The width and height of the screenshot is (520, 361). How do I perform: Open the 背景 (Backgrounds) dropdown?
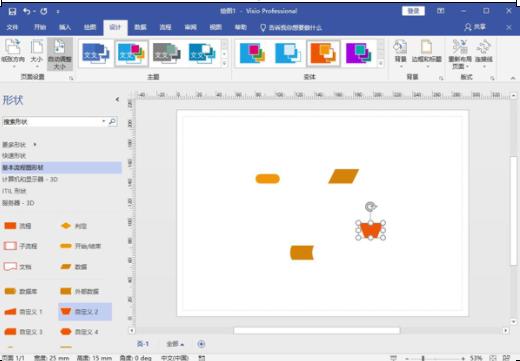click(400, 53)
